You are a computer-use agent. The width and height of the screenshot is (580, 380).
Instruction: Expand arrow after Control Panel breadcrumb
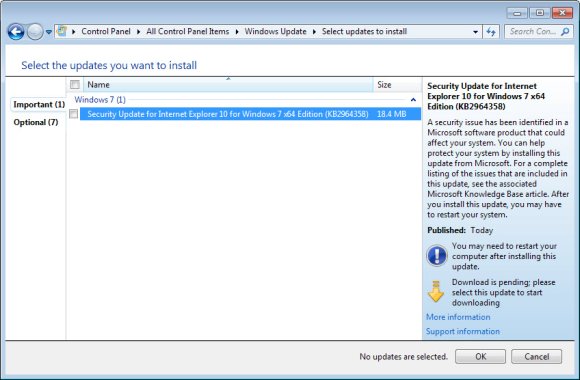[x=139, y=32]
